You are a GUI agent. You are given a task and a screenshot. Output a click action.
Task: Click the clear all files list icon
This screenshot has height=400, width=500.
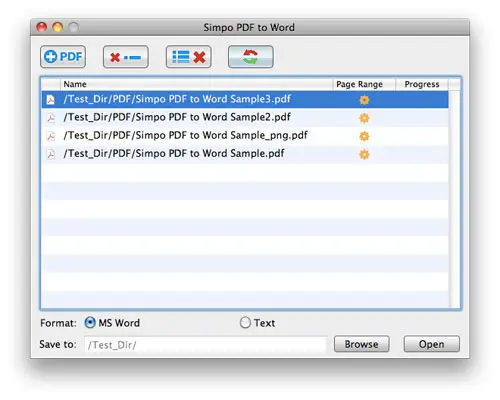189,57
